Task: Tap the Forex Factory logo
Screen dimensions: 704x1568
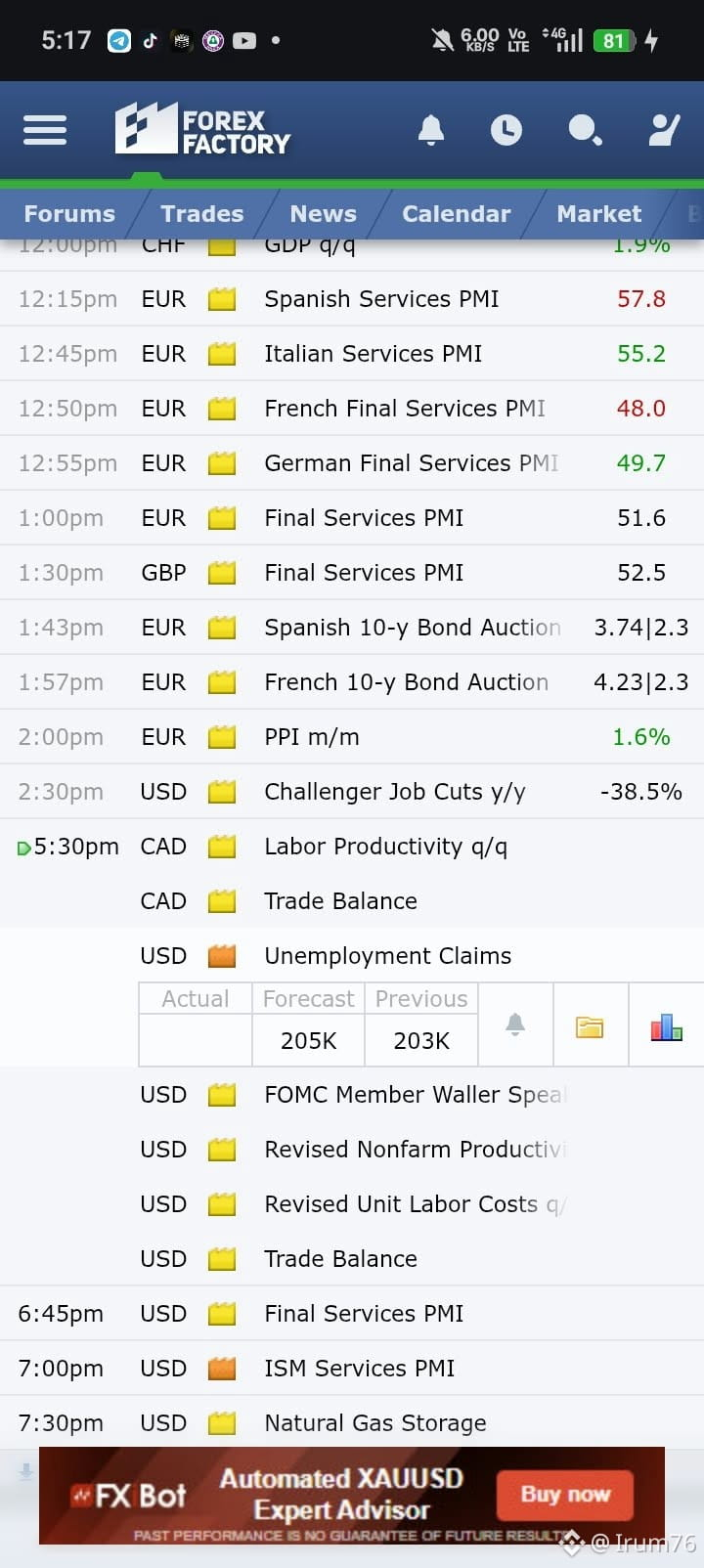Action: [202, 130]
